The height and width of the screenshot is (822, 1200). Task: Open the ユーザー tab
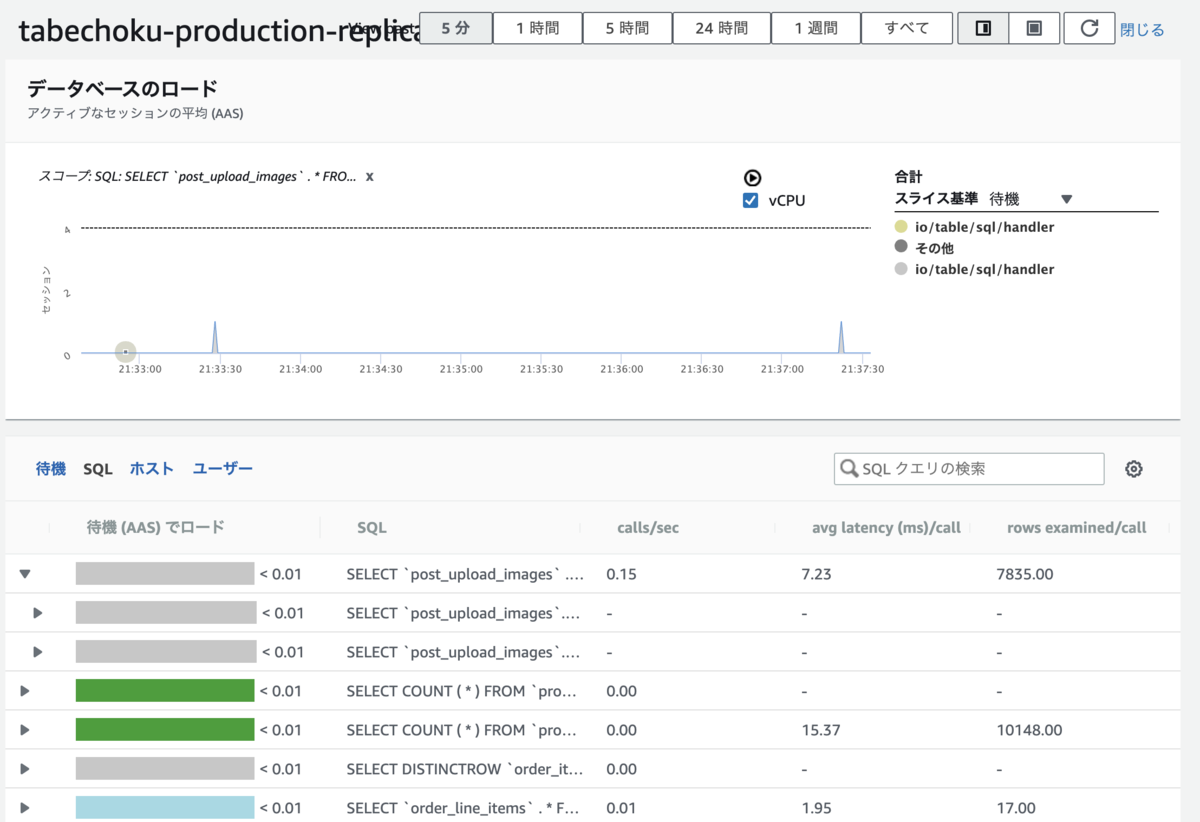click(x=223, y=468)
